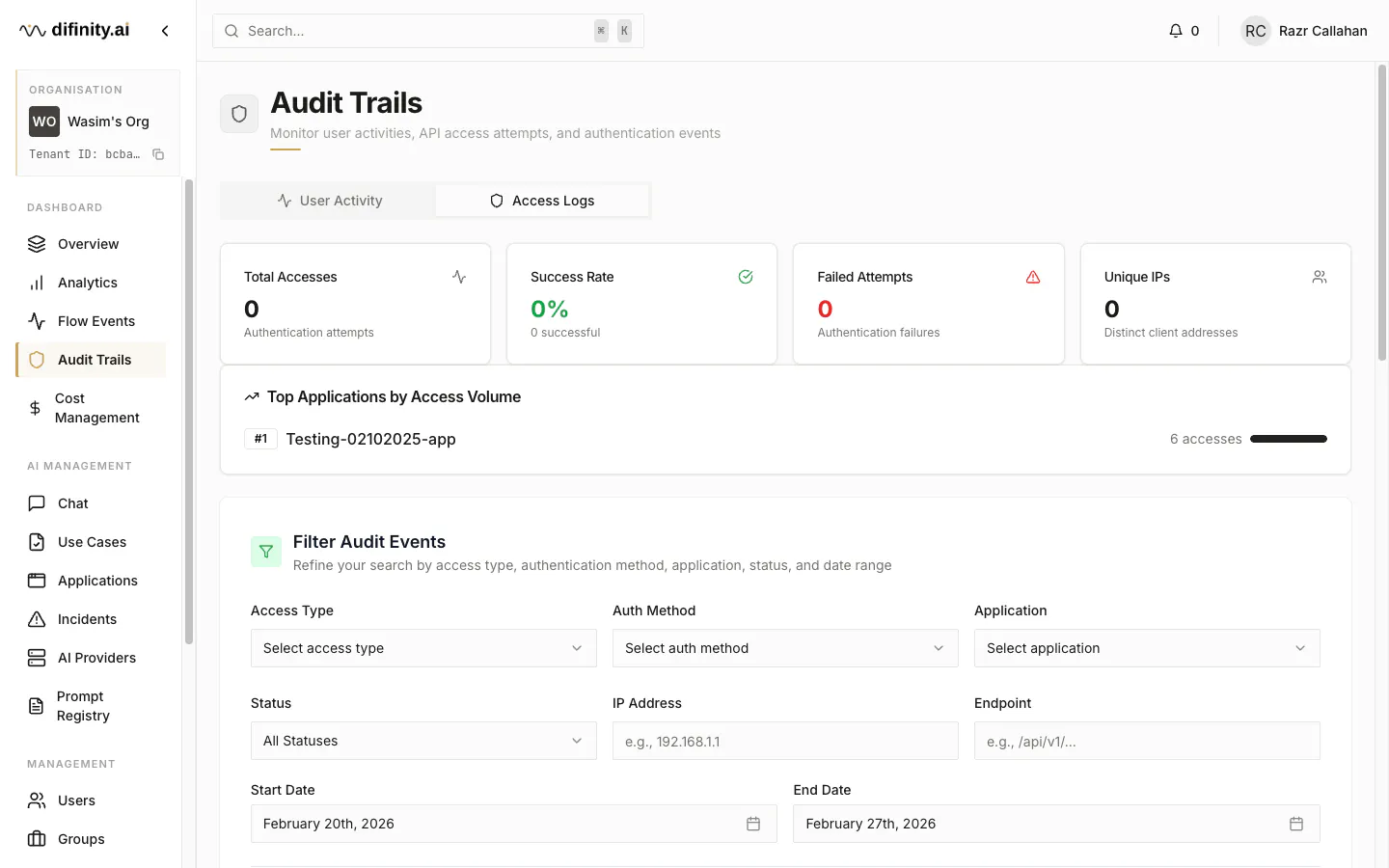Click the IP Address input field
1389x868 pixels.
coord(785,741)
